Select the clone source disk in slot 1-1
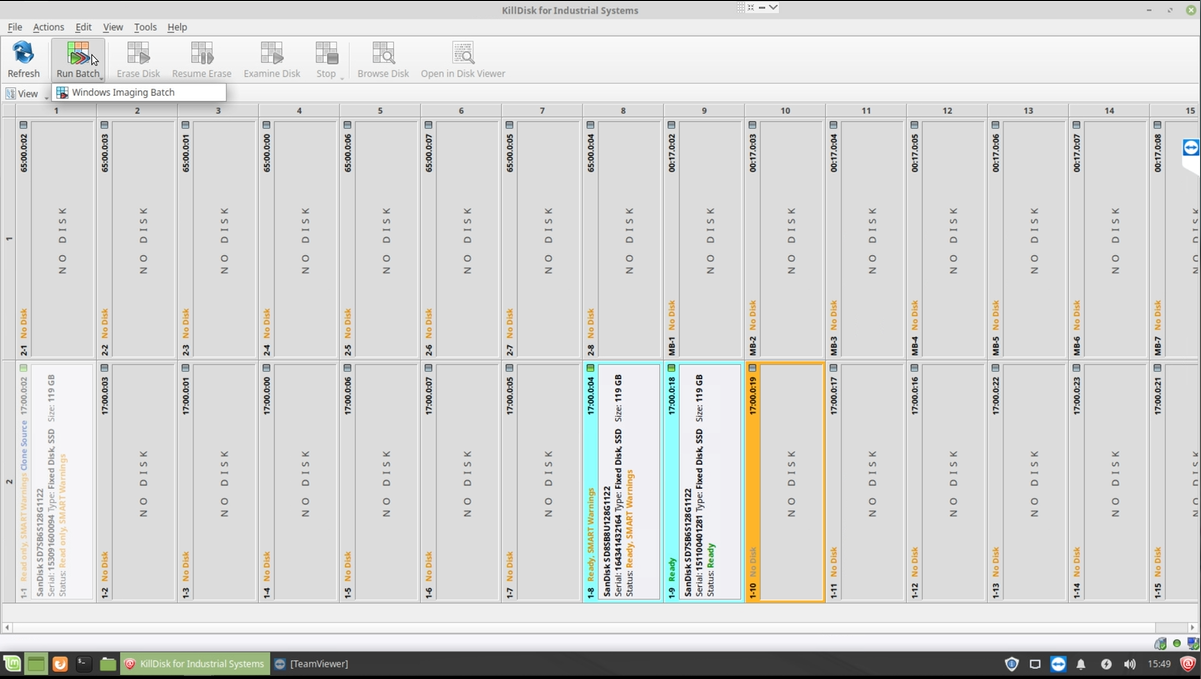The width and height of the screenshot is (1201, 679). tap(55, 482)
